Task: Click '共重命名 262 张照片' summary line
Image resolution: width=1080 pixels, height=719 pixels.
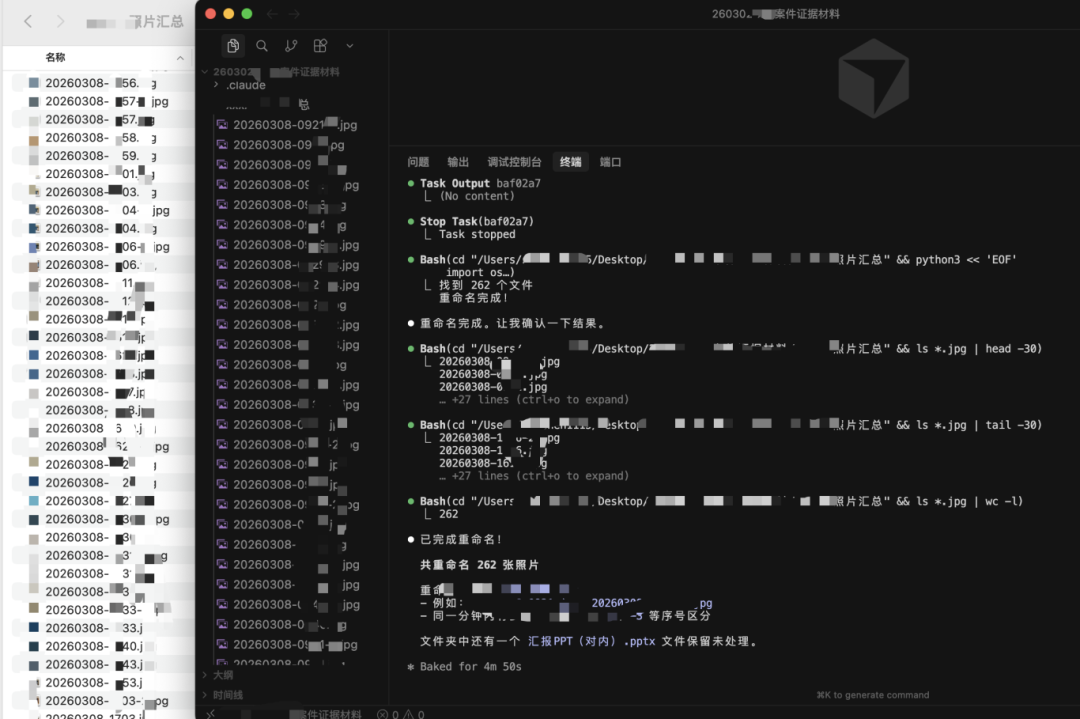Action: click(x=479, y=565)
